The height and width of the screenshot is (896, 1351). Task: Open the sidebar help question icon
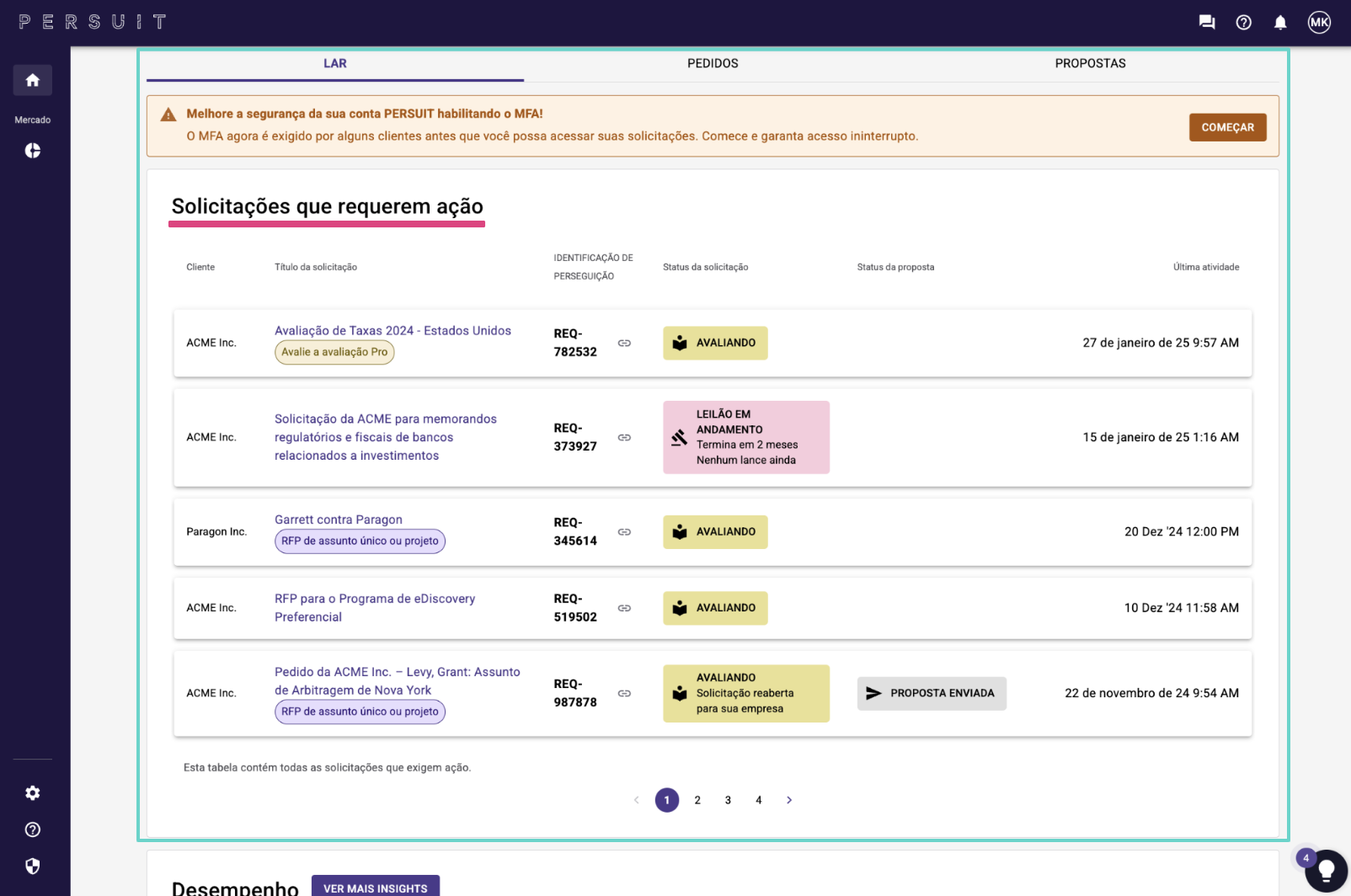[x=33, y=829]
